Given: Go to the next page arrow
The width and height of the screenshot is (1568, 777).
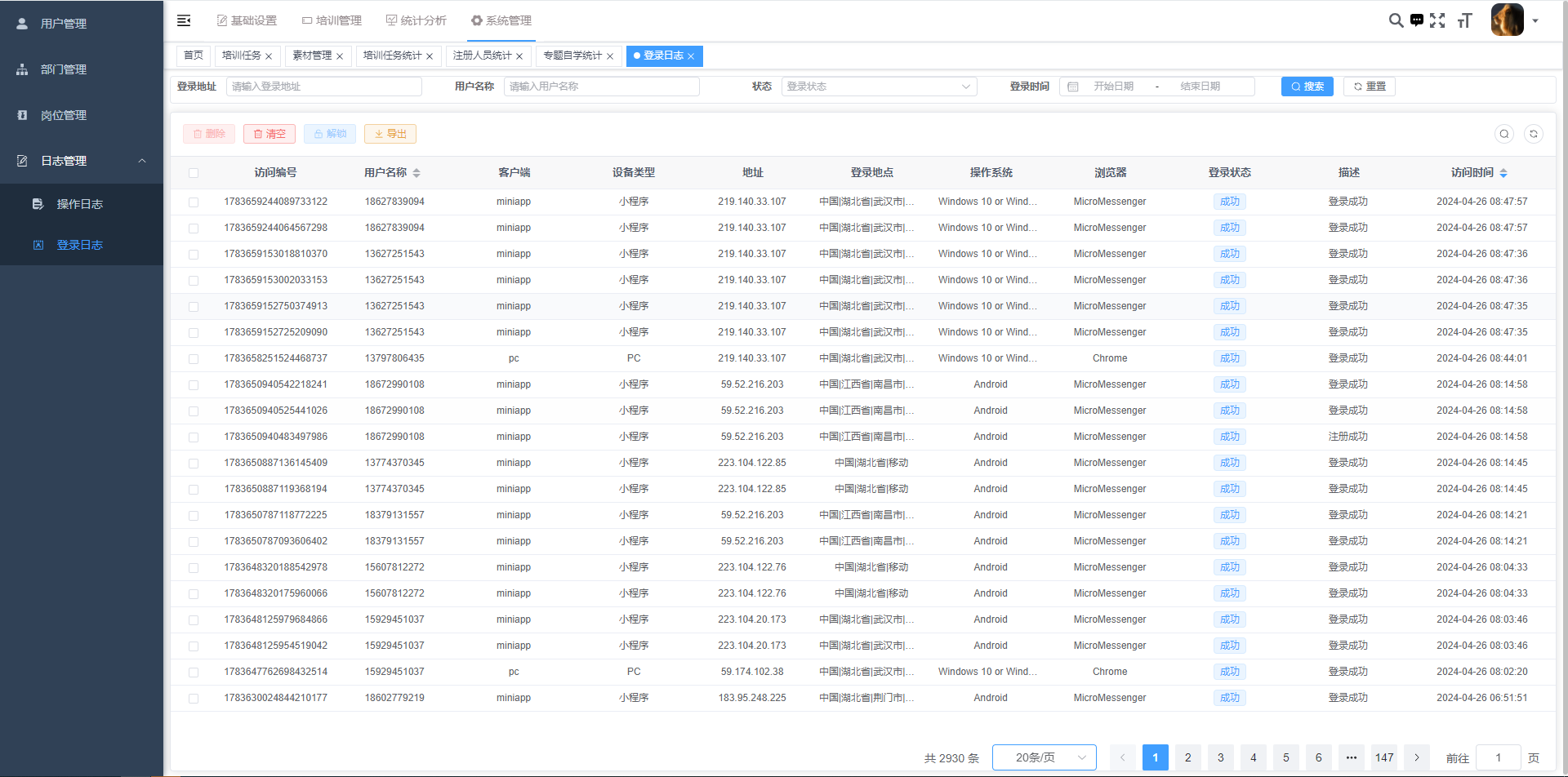Looking at the screenshot, I should coord(1417,757).
